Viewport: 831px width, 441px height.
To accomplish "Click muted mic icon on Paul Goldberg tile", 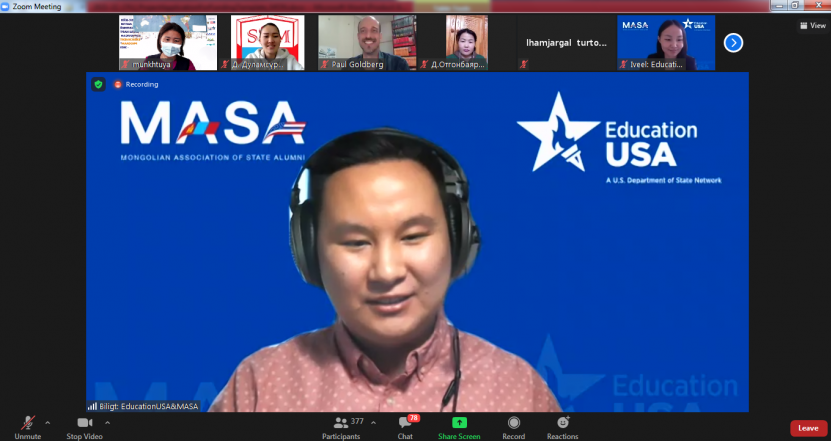I will pyautogui.click(x=324, y=65).
